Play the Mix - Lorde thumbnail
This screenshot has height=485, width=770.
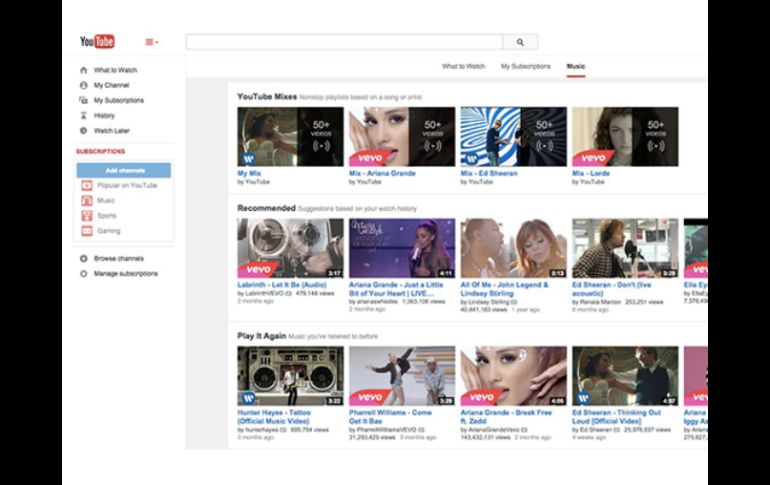click(x=625, y=136)
